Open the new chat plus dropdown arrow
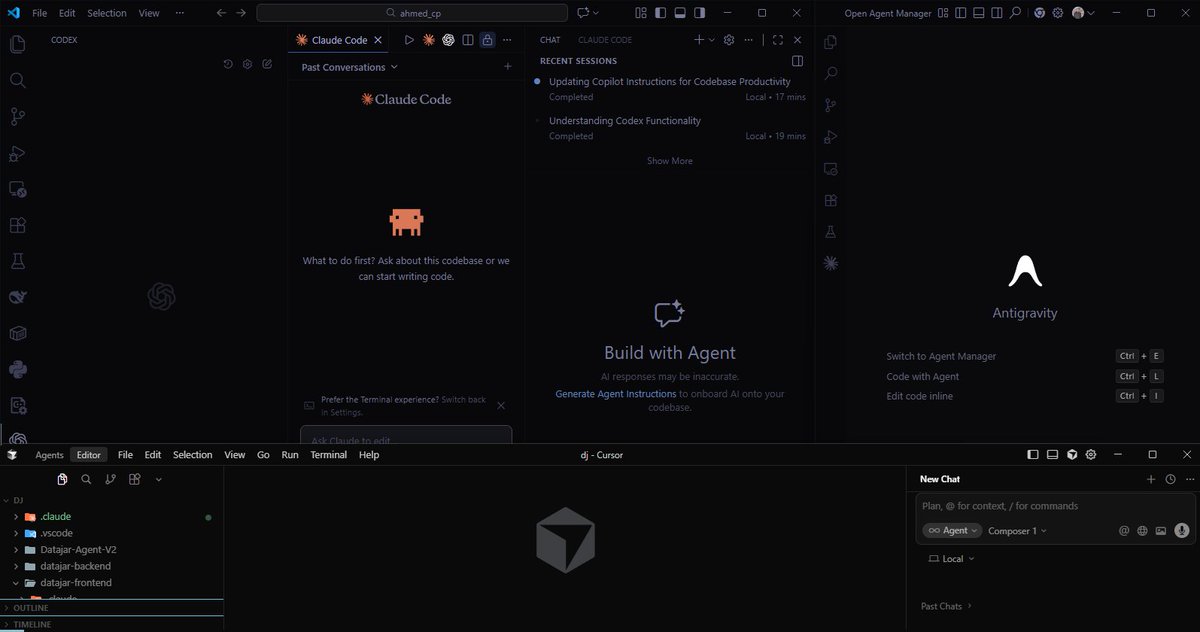The height and width of the screenshot is (632, 1200). pyautogui.click(x=712, y=40)
